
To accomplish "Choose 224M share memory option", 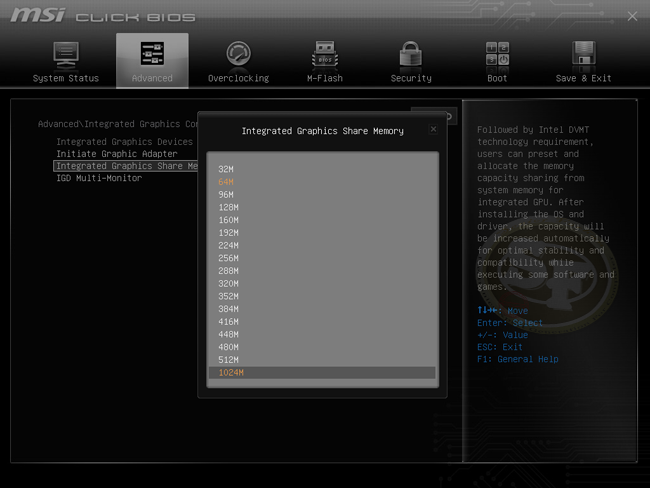I will [x=322, y=245].
